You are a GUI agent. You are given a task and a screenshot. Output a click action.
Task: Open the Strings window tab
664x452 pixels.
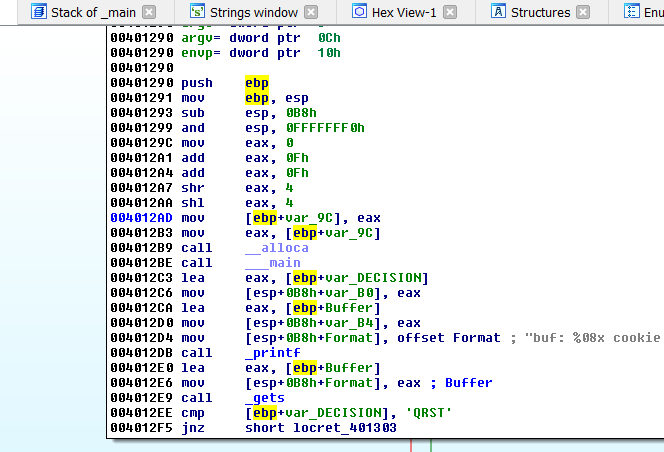[252, 12]
